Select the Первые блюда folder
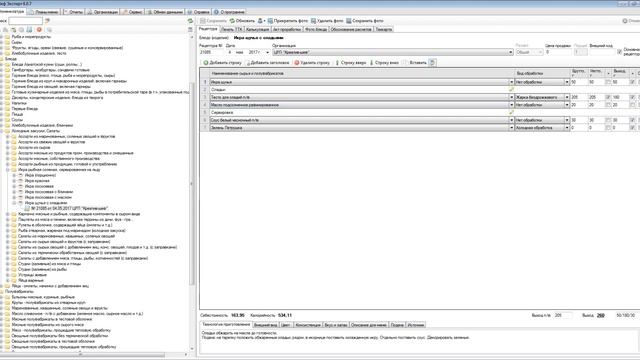 click(24, 109)
